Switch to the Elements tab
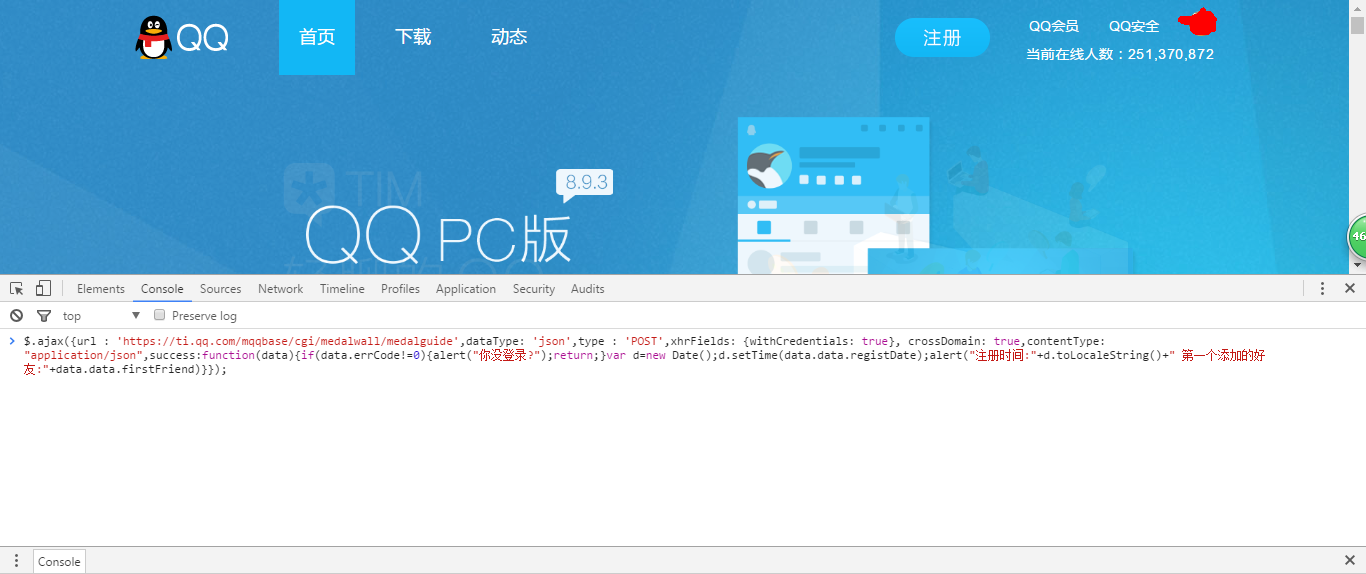 tap(101, 288)
